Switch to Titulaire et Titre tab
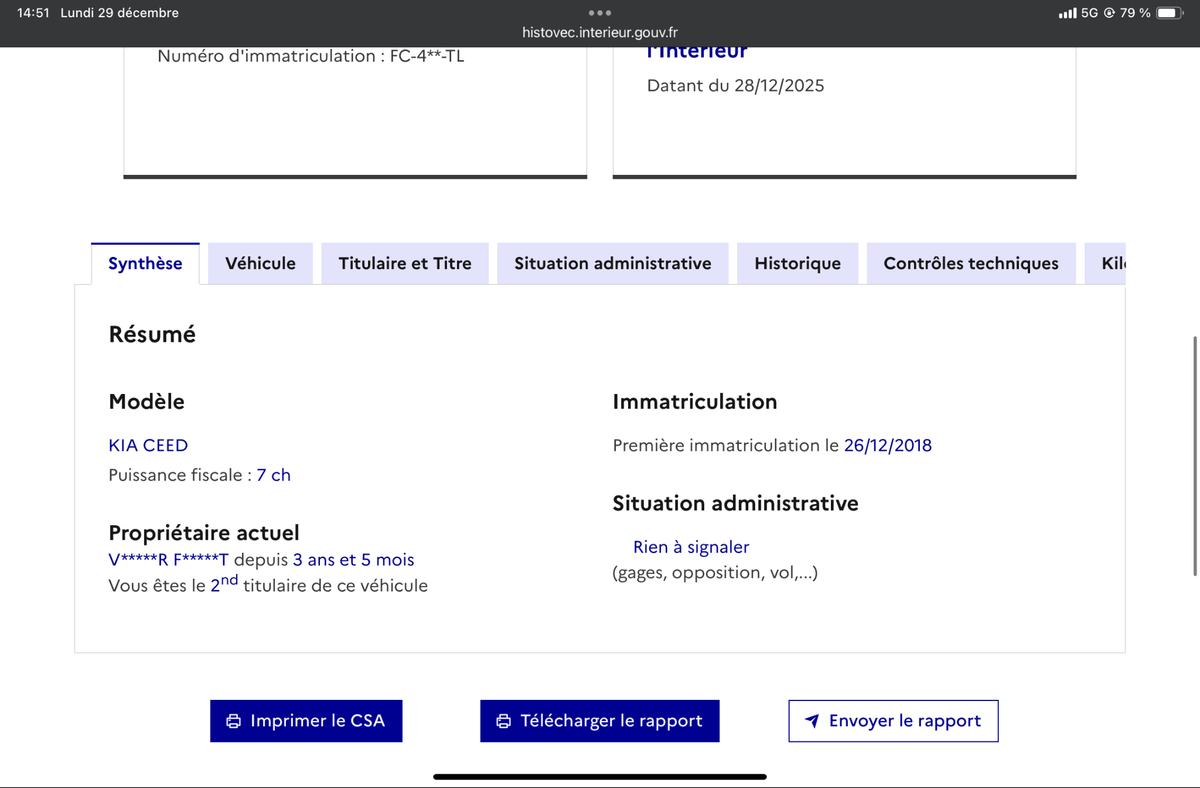Viewport: 1200px width, 788px height. pyautogui.click(x=405, y=264)
